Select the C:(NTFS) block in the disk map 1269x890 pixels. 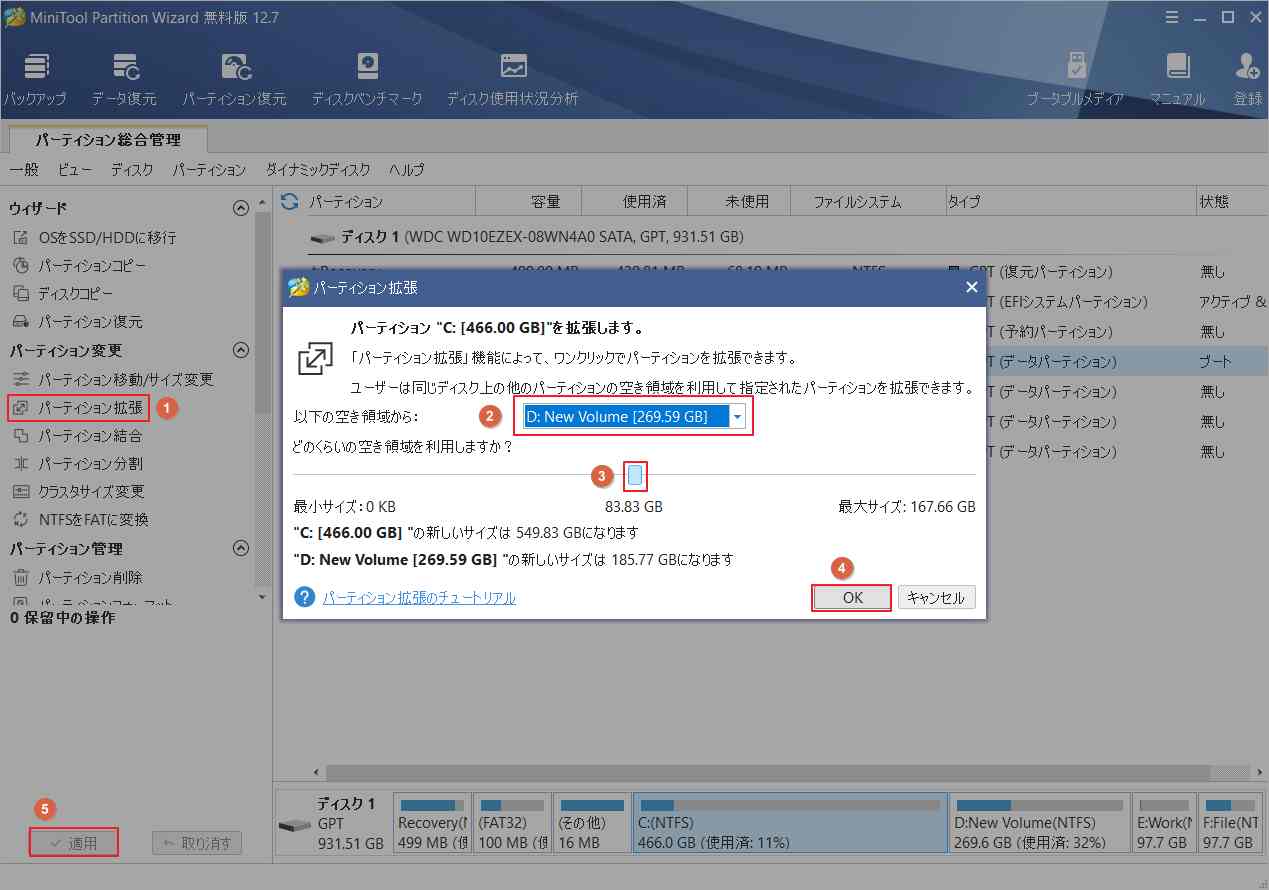click(x=790, y=823)
